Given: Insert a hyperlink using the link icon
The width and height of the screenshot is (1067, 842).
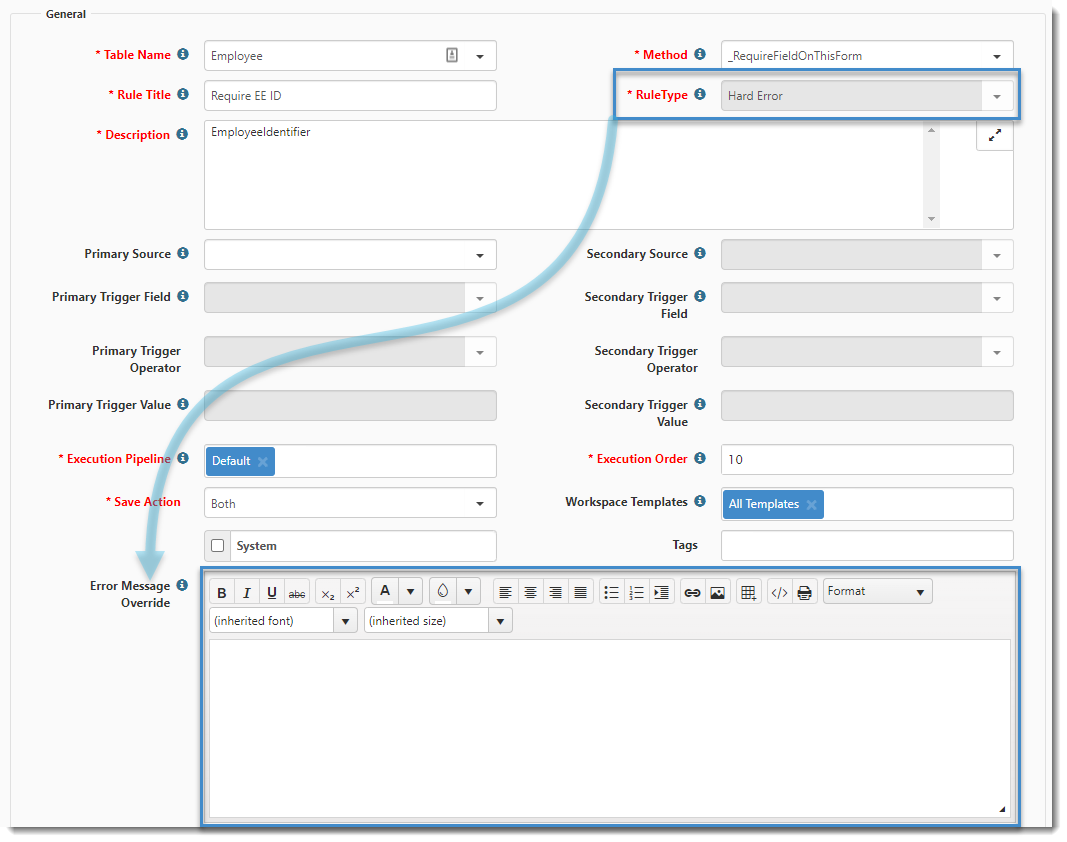Looking at the screenshot, I should click(x=692, y=592).
